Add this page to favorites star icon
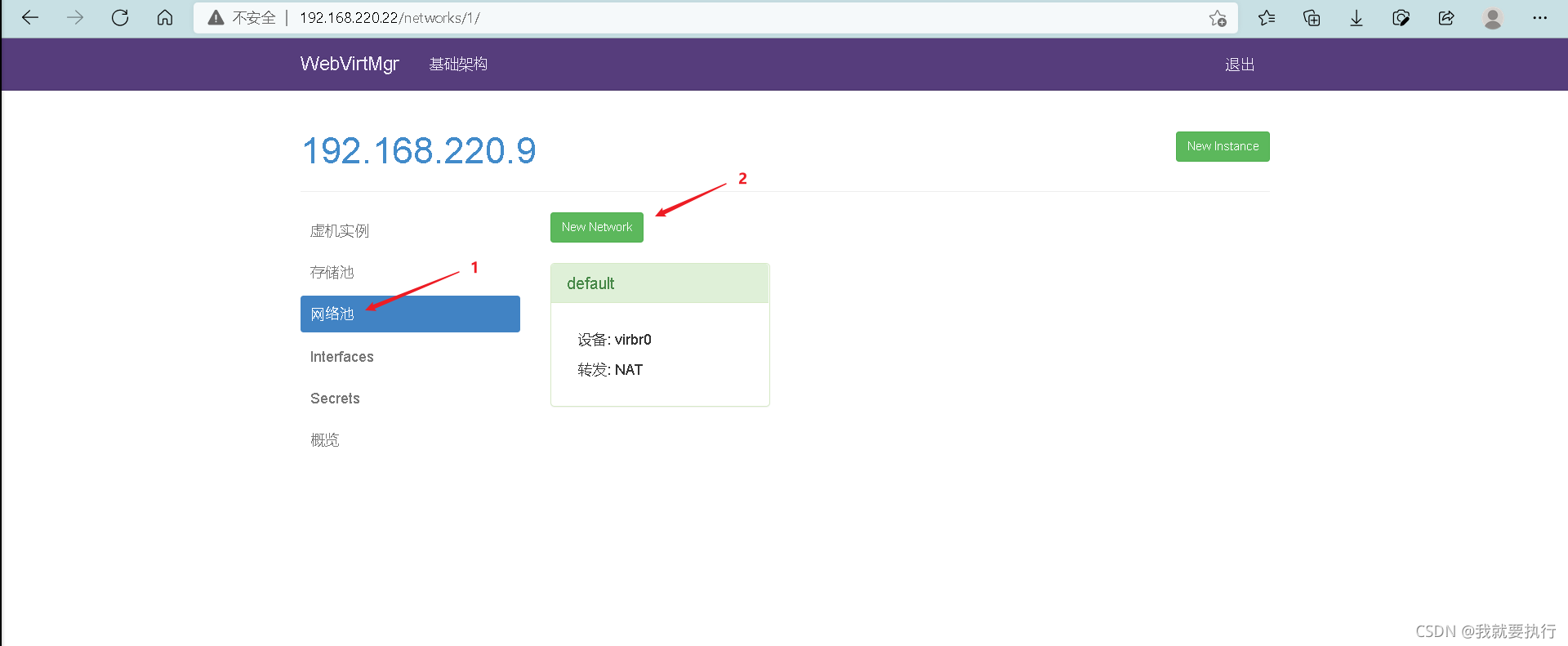This screenshot has height=646, width=1568. click(1218, 18)
